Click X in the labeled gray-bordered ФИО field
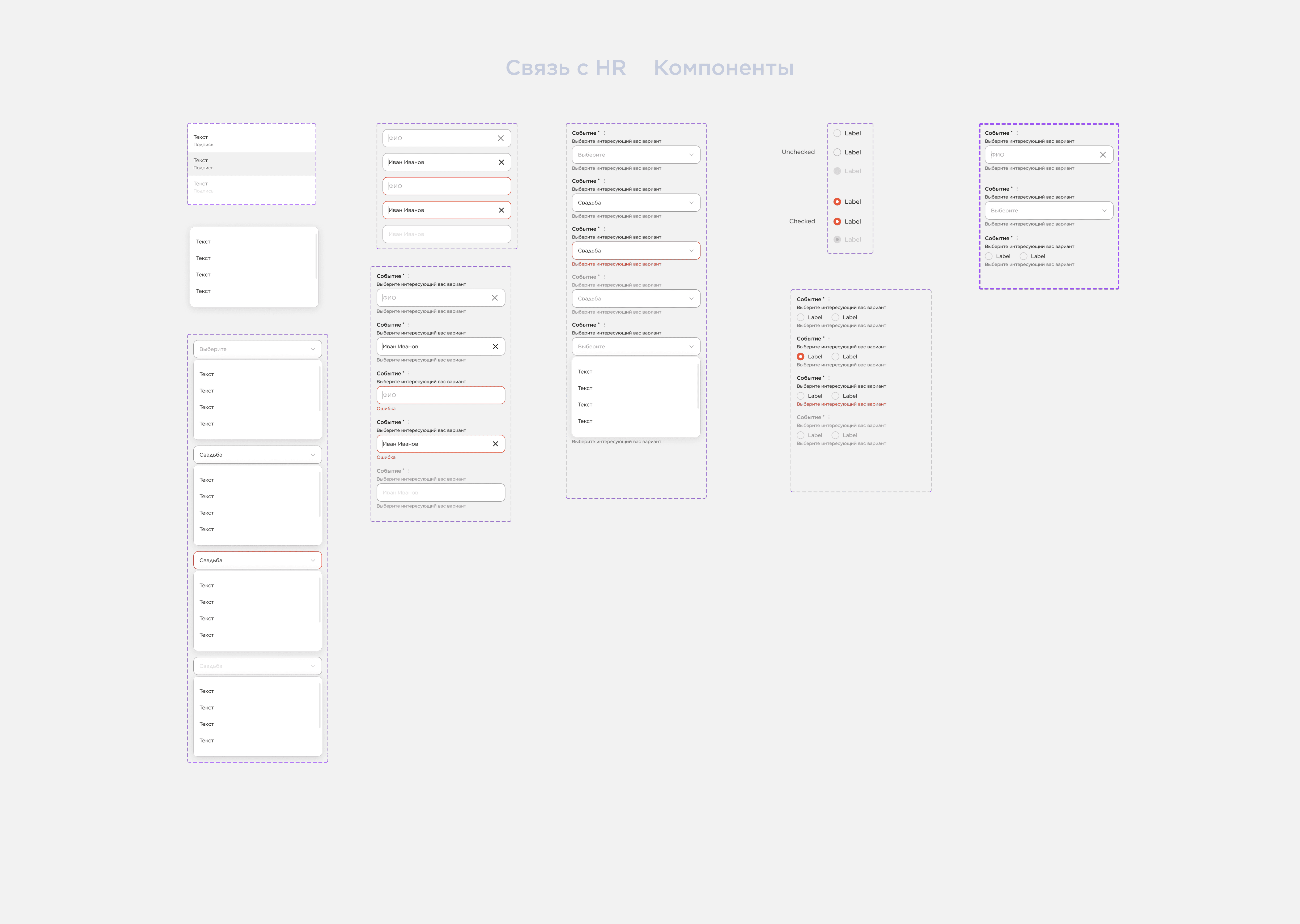1300x924 pixels. pos(495,298)
